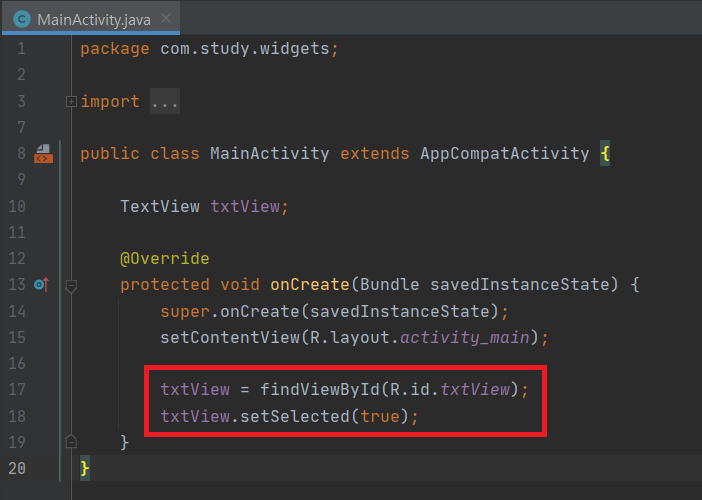Viewport: 702px width, 500px height.
Task: Click the txtView field declaration on line 10
Action: pos(245,206)
